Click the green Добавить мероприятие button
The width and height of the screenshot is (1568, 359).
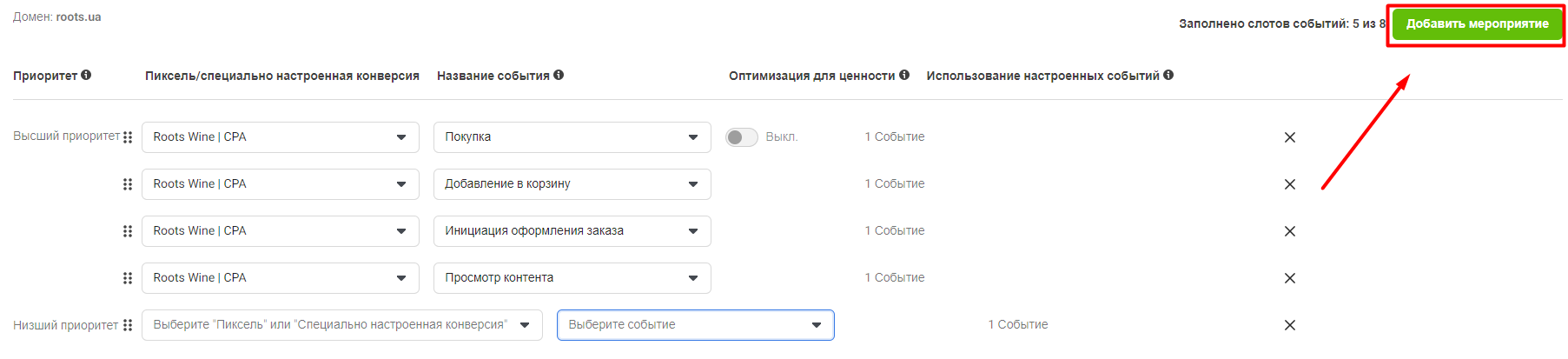click(1477, 24)
